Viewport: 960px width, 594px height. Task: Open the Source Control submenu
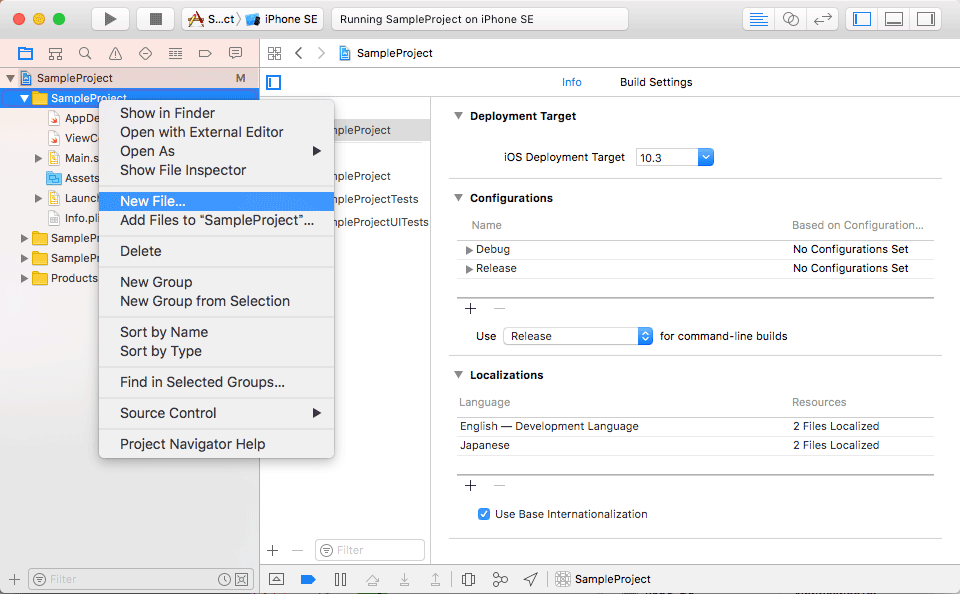tap(216, 413)
